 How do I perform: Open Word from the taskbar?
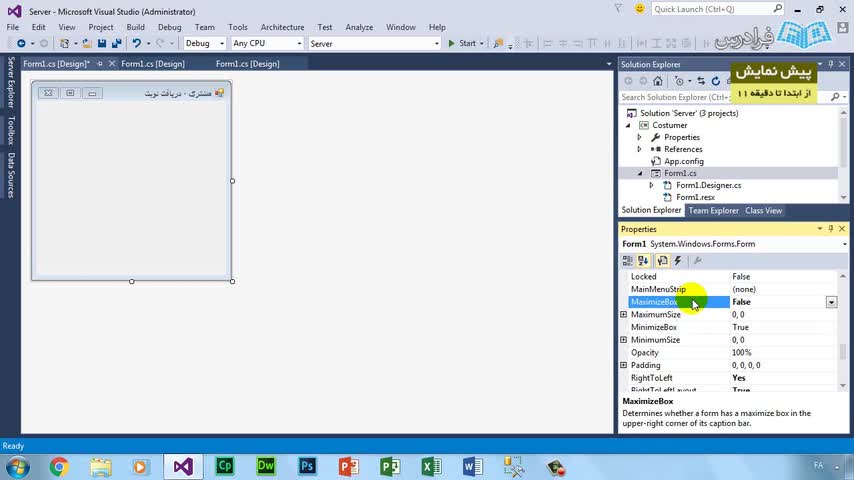coord(473,467)
